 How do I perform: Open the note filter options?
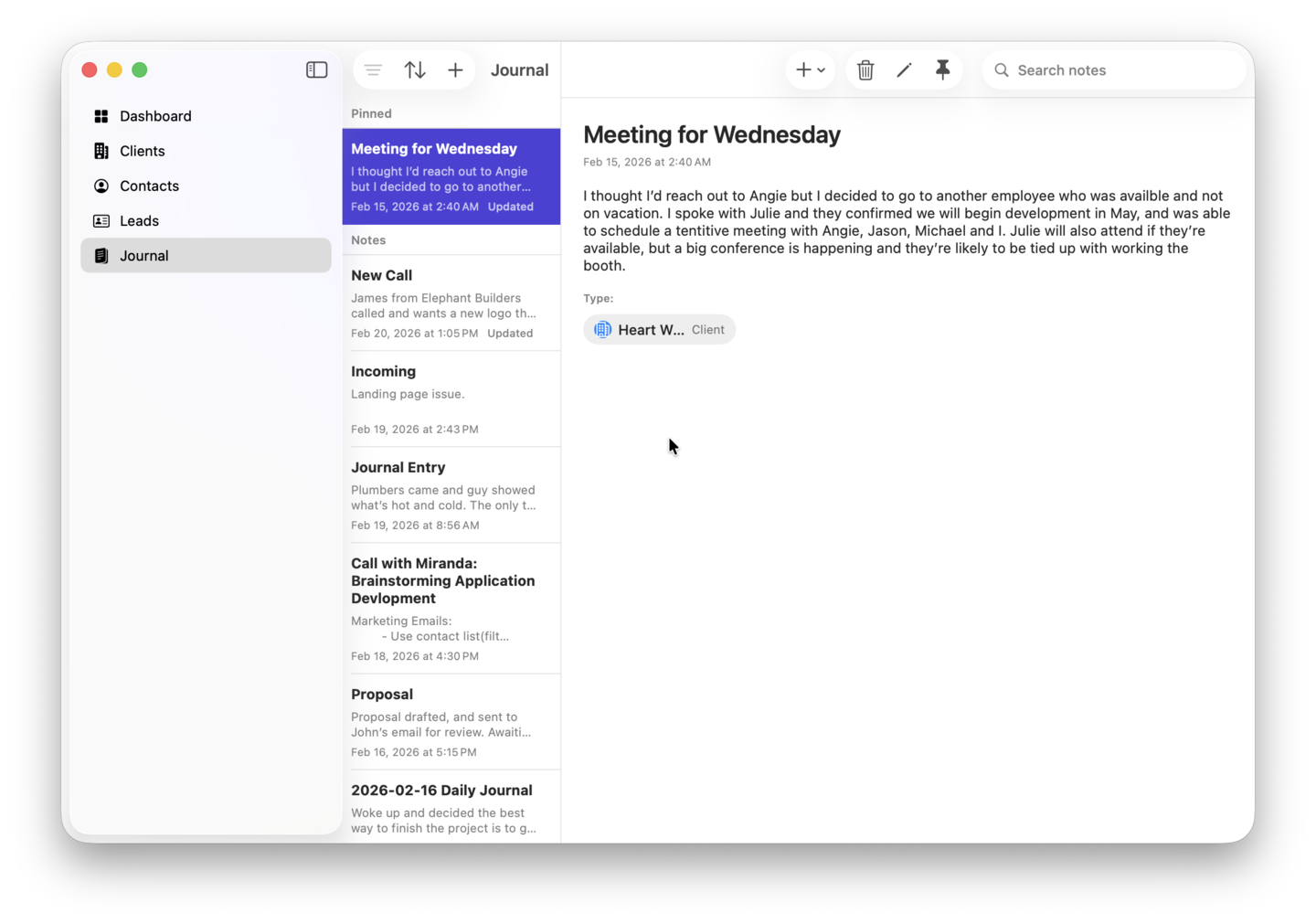pos(373,69)
